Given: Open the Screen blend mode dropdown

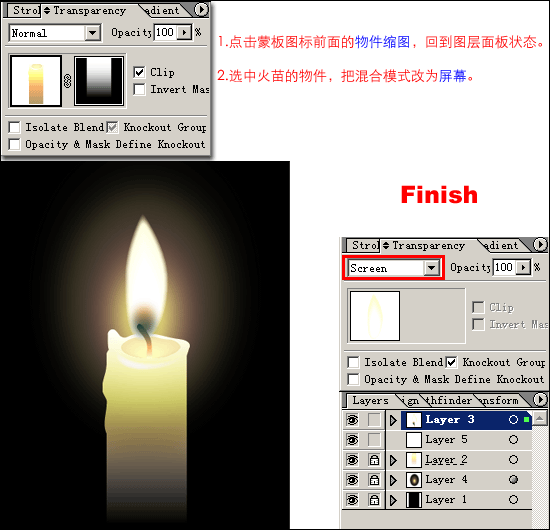Looking at the screenshot, I should point(431,268).
